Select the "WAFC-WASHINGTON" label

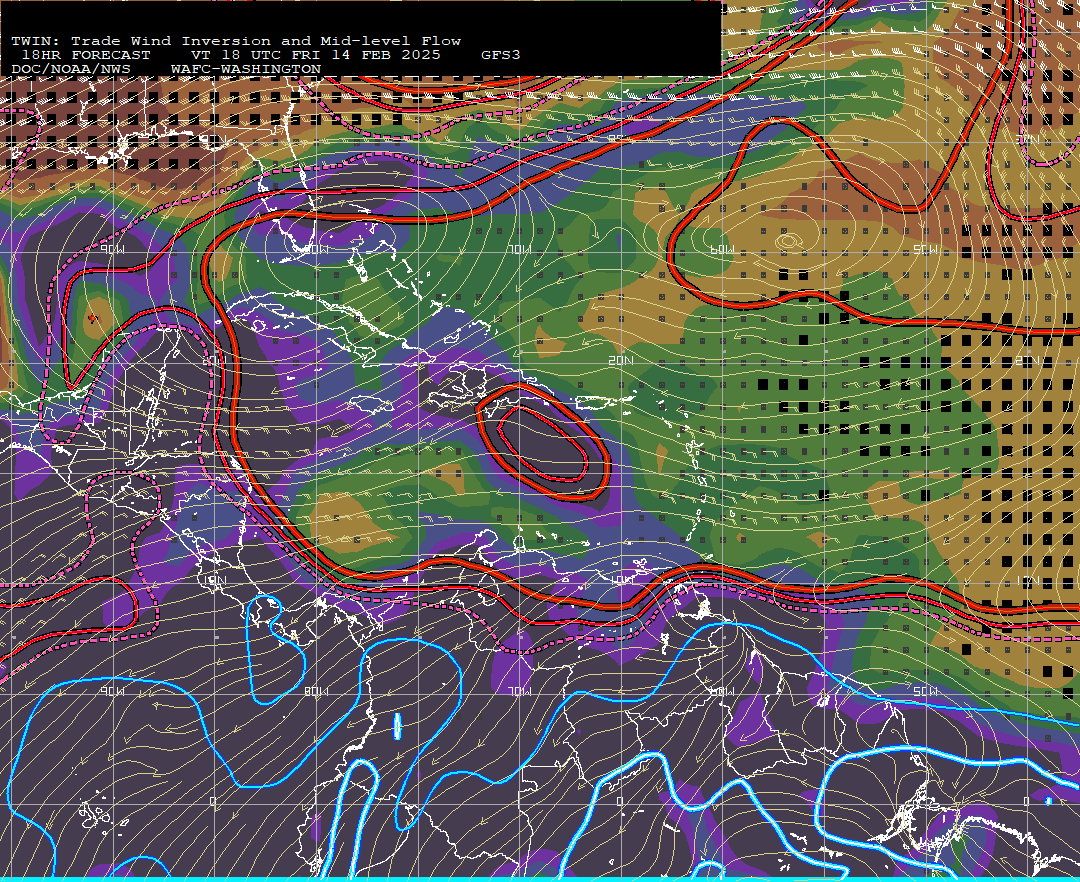pyautogui.click(x=245, y=70)
